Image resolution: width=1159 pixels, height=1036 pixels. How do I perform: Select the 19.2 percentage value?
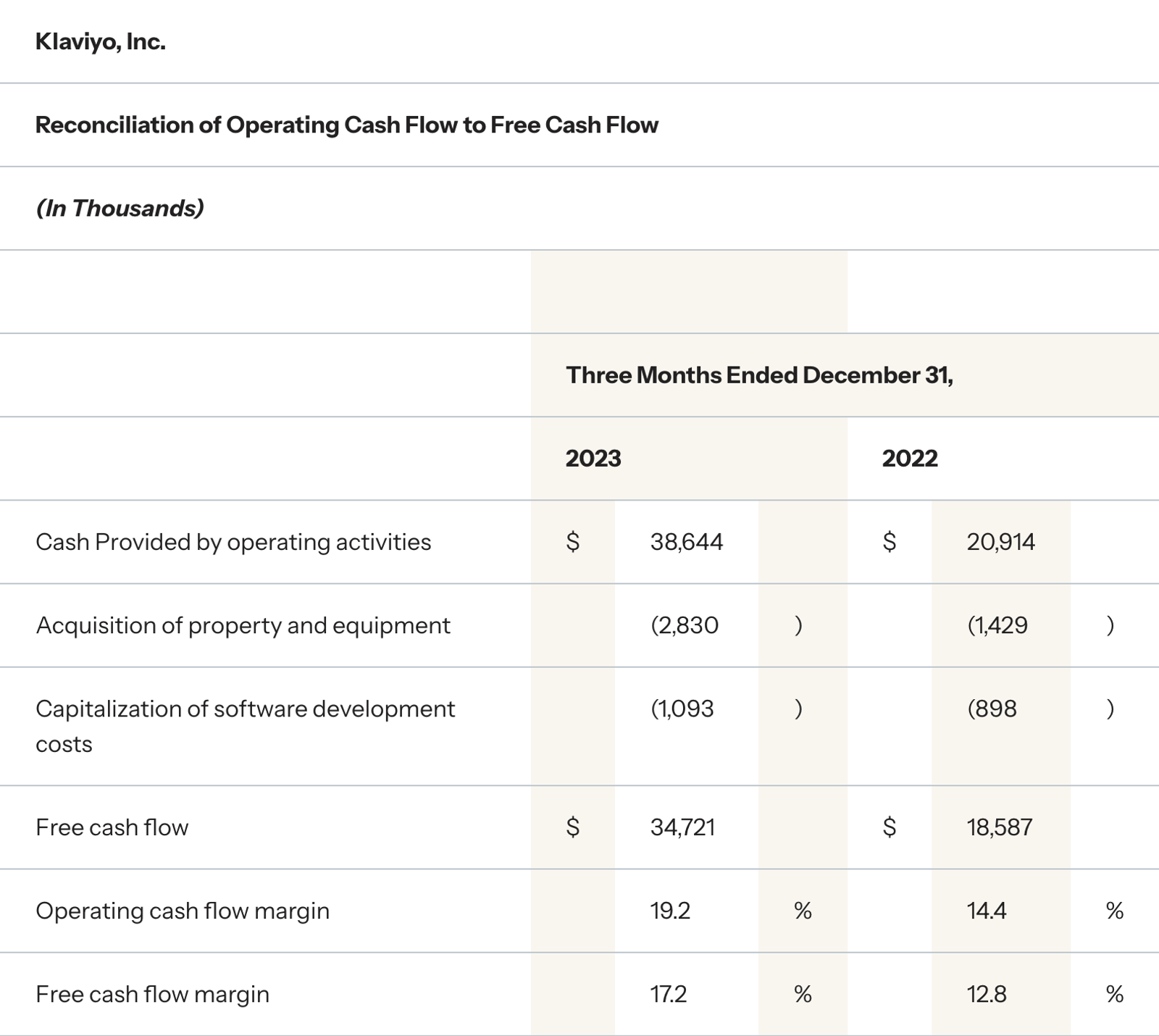tap(670, 911)
